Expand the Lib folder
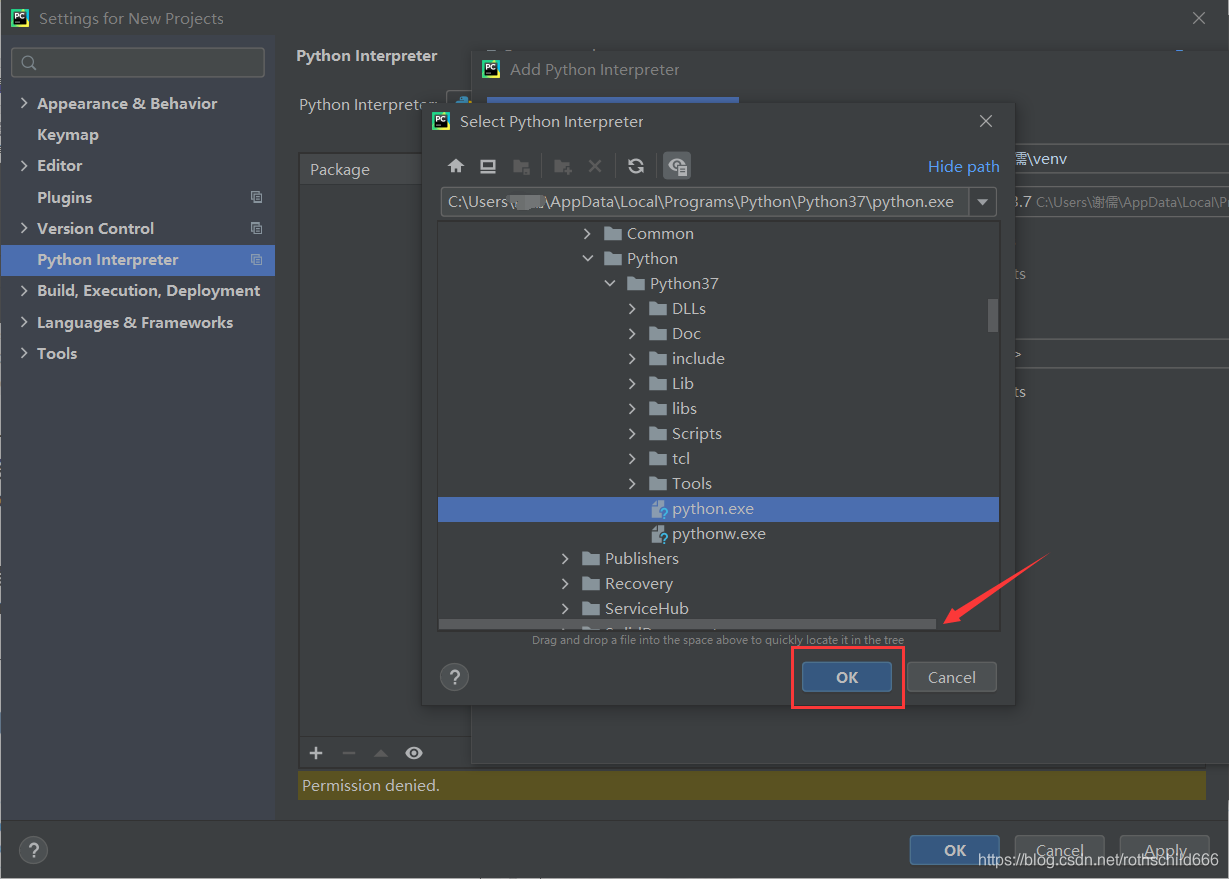 point(632,384)
